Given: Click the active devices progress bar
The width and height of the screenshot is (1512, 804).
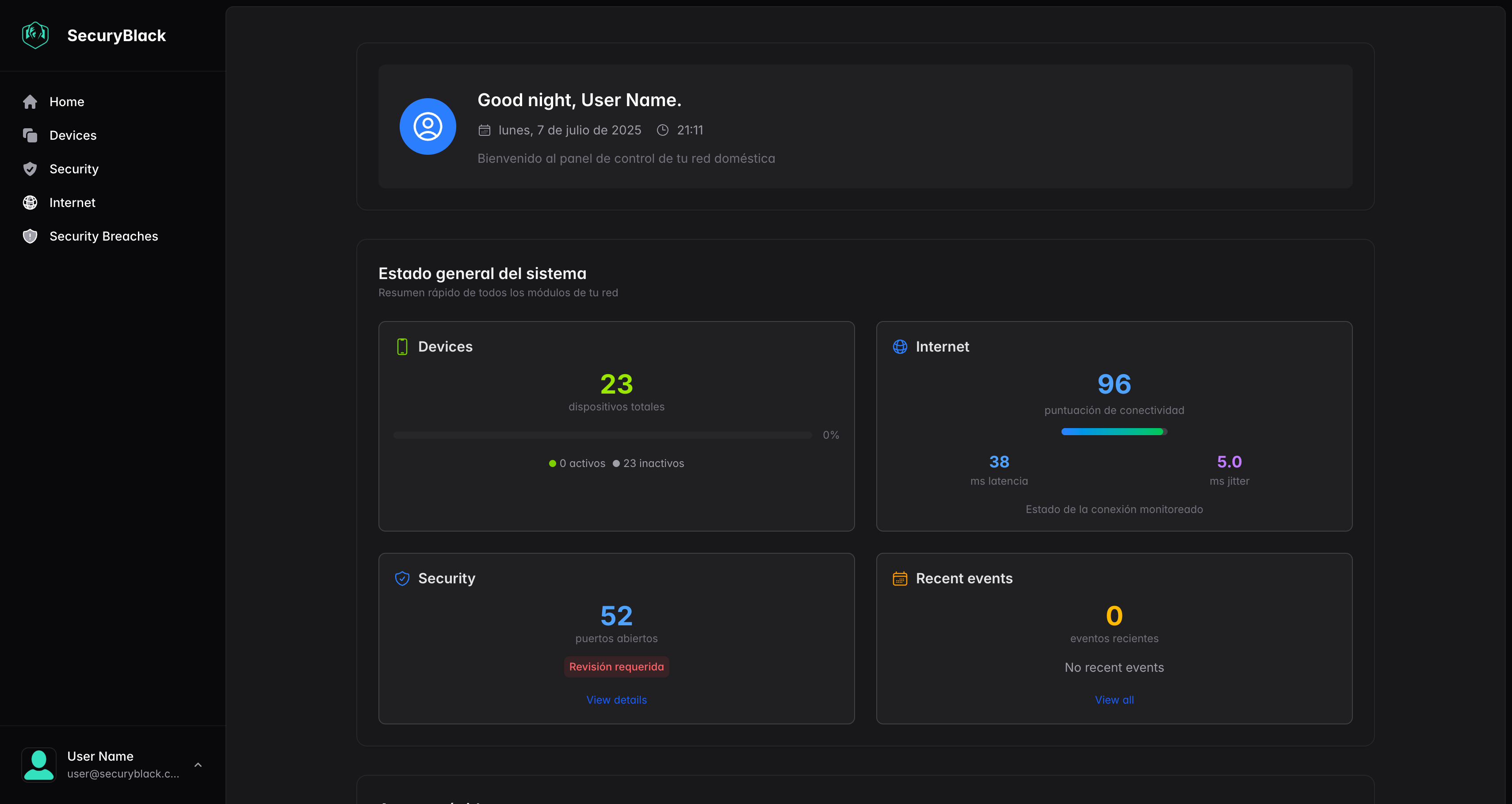Looking at the screenshot, I should [603, 435].
